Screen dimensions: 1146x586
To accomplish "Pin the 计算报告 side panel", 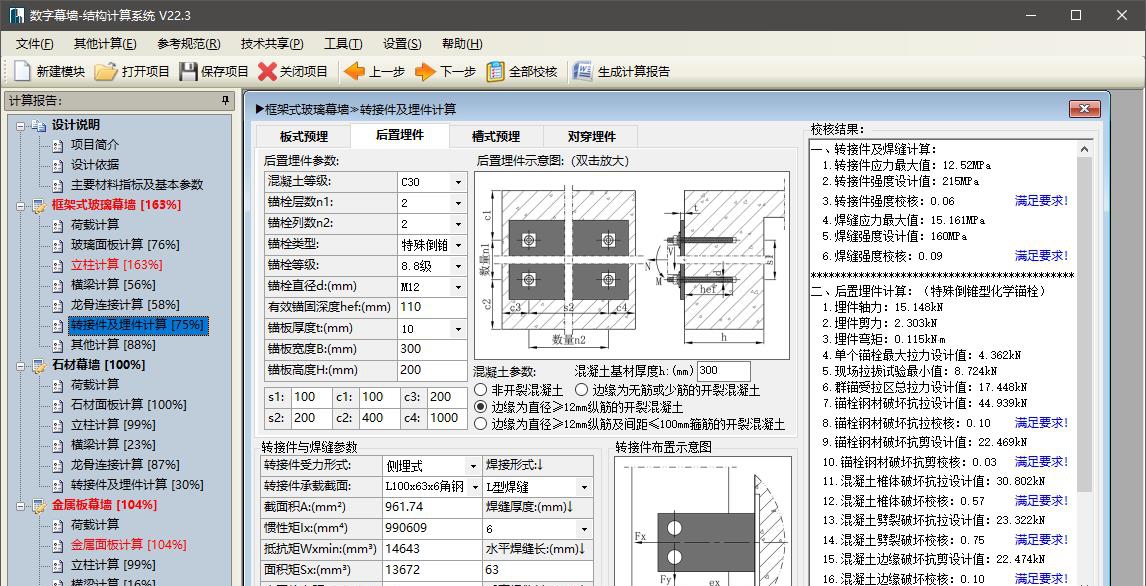I will [226, 101].
